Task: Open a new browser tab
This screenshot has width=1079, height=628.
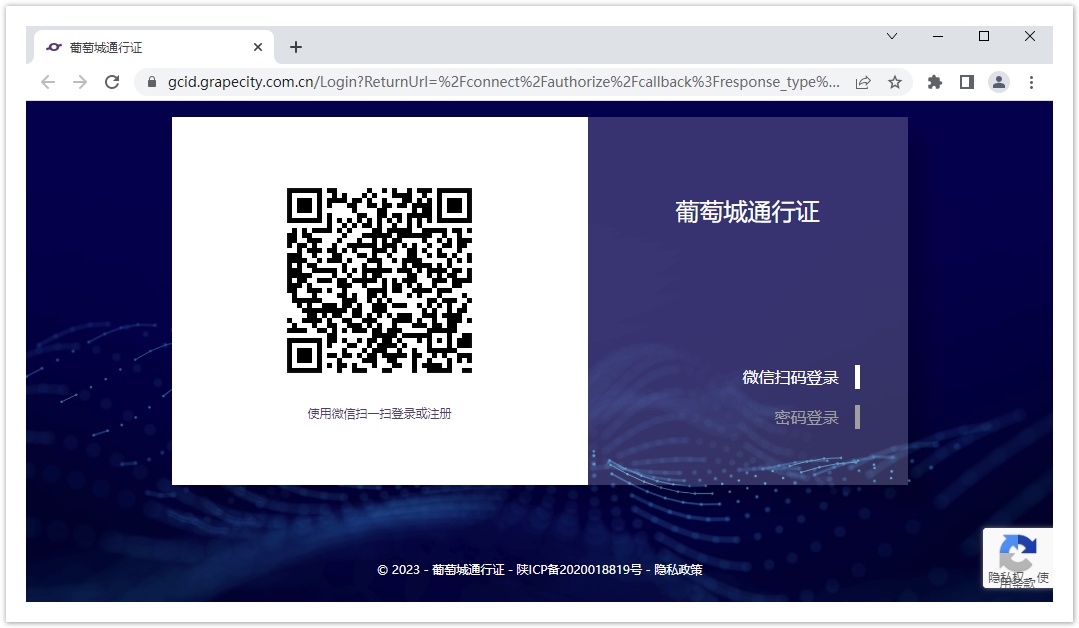Action: (296, 47)
